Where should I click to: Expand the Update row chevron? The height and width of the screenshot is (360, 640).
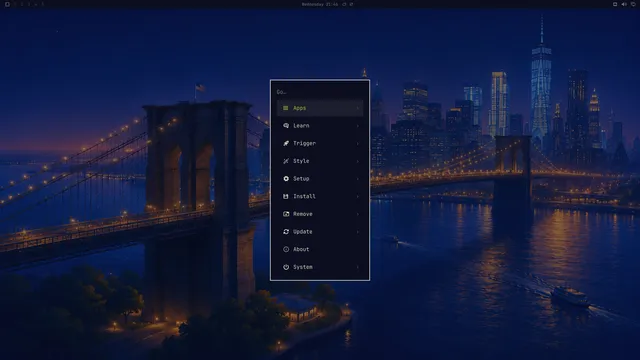[x=358, y=231]
